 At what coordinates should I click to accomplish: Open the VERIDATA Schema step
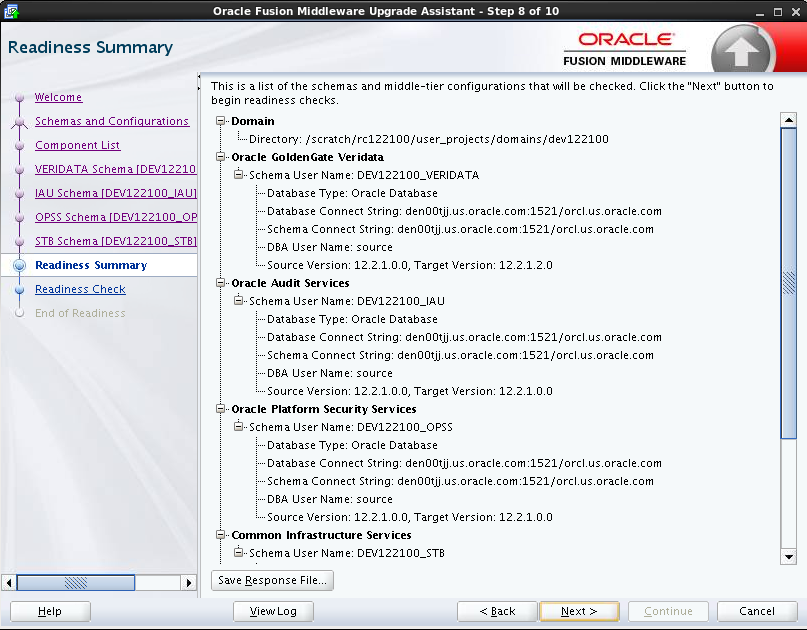click(x=116, y=169)
